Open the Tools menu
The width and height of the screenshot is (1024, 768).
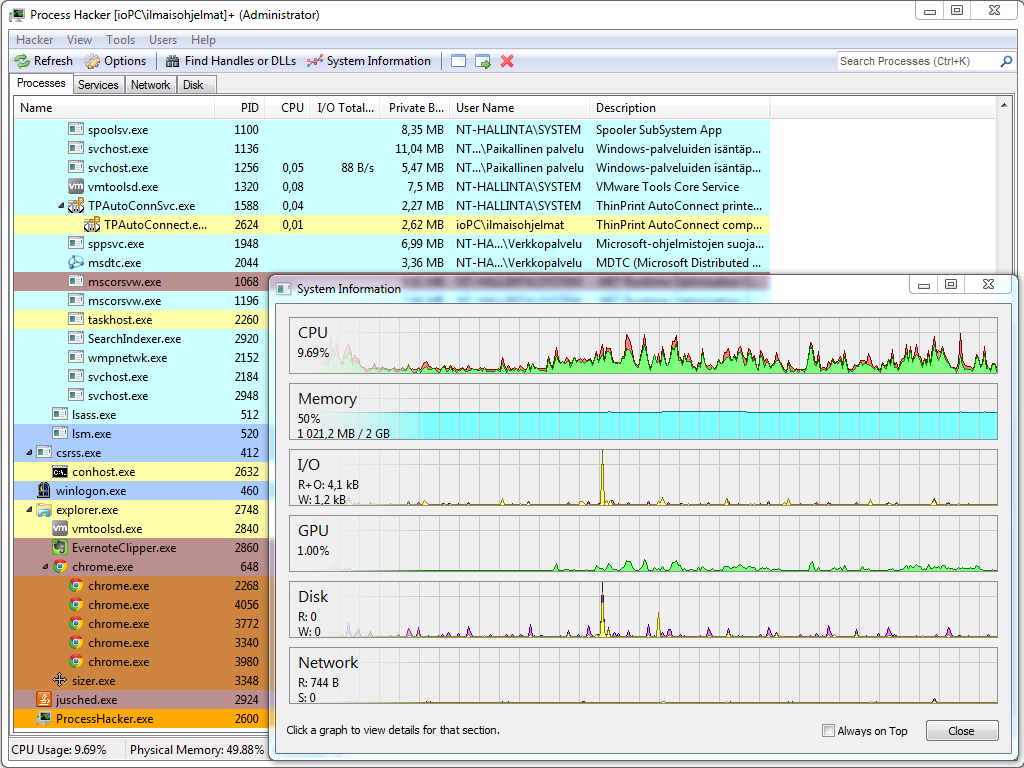click(121, 40)
